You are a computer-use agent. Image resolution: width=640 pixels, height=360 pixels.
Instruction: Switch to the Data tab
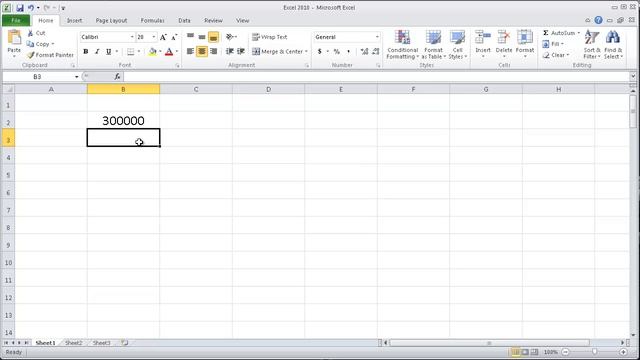point(184,20)
